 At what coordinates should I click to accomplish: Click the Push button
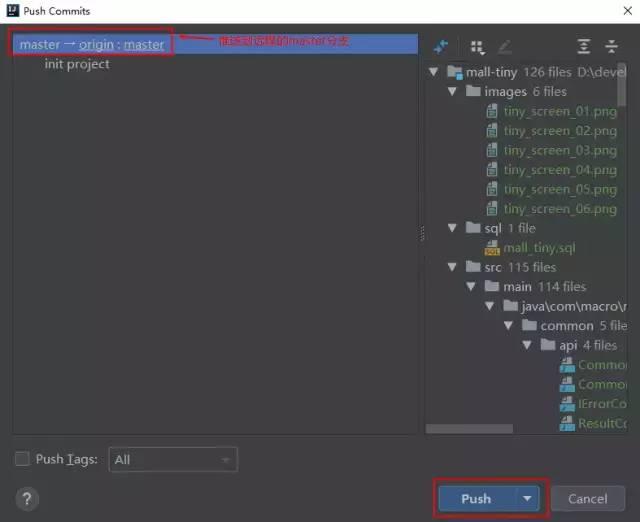pyautogui.click(x=477, y=498)
